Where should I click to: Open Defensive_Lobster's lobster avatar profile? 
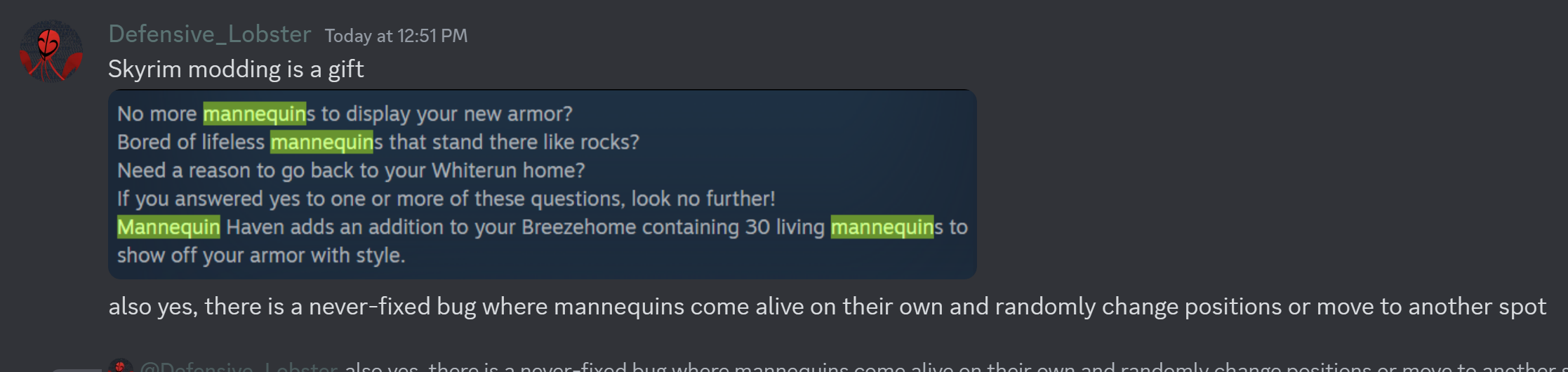[x=51, y=51]
